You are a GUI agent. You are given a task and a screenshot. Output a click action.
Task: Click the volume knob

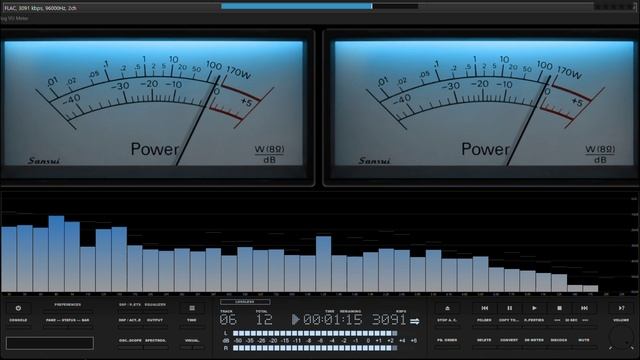tap(621, 338)
